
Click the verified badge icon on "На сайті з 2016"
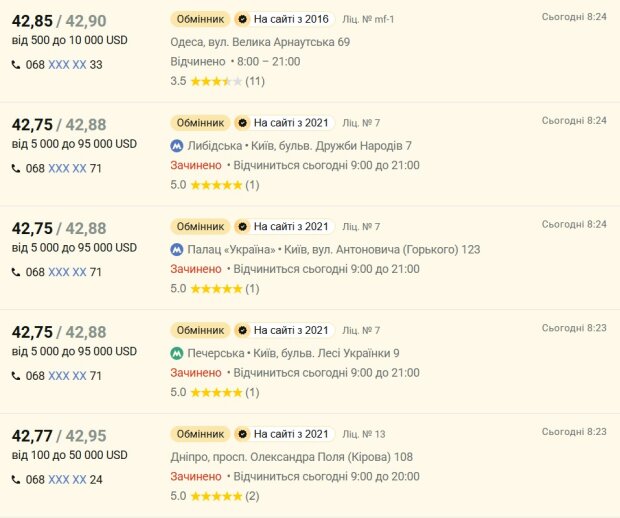click(x=242, y=19)
